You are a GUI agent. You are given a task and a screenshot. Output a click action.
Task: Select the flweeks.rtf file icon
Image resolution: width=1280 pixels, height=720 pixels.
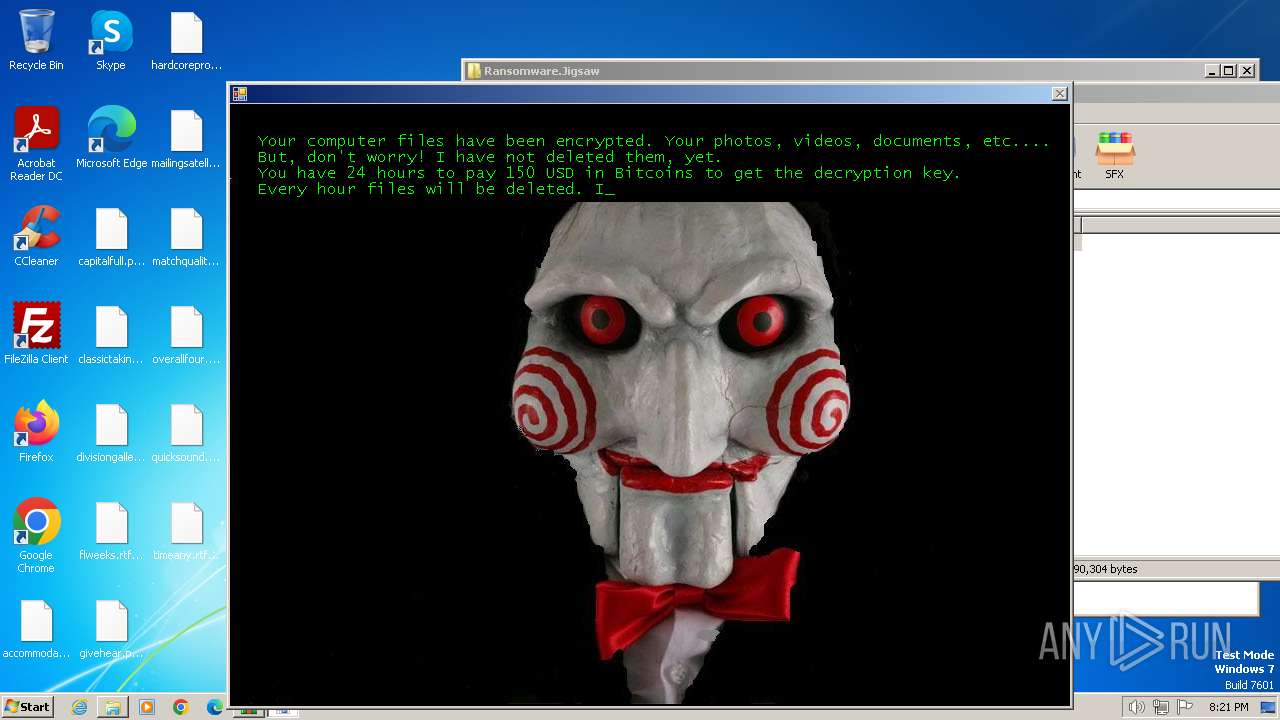(111, 531)
